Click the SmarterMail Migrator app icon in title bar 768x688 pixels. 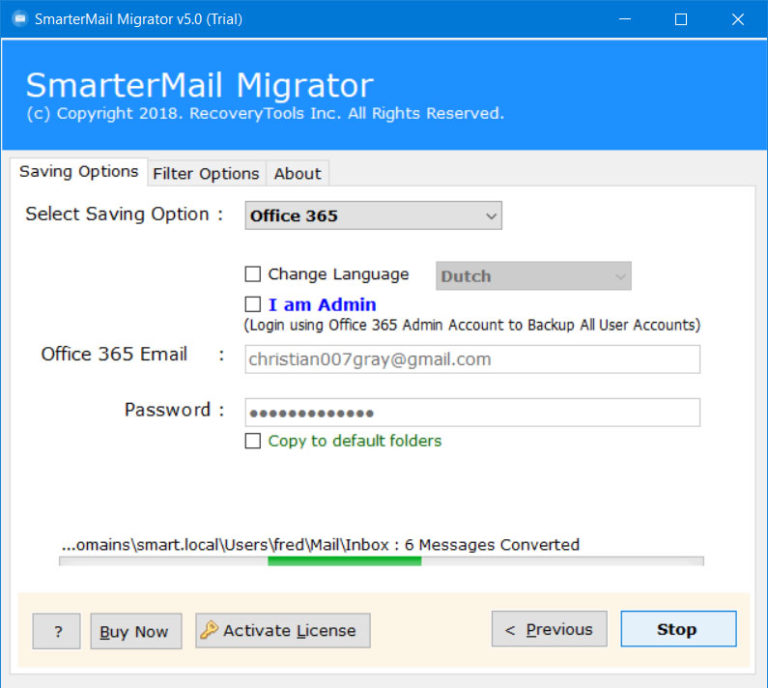point(20,19)
